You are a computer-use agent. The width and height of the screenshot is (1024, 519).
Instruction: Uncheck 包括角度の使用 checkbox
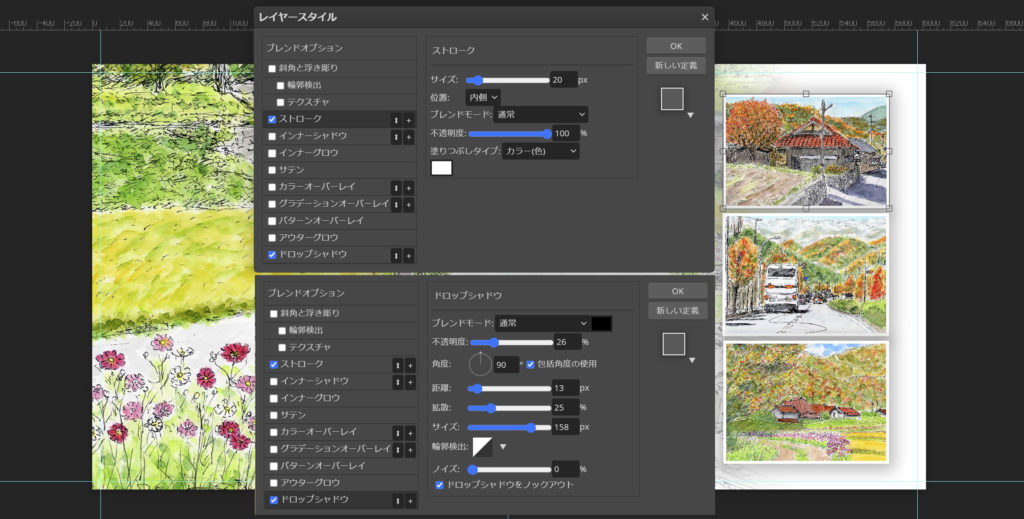(x=531, y=364)
